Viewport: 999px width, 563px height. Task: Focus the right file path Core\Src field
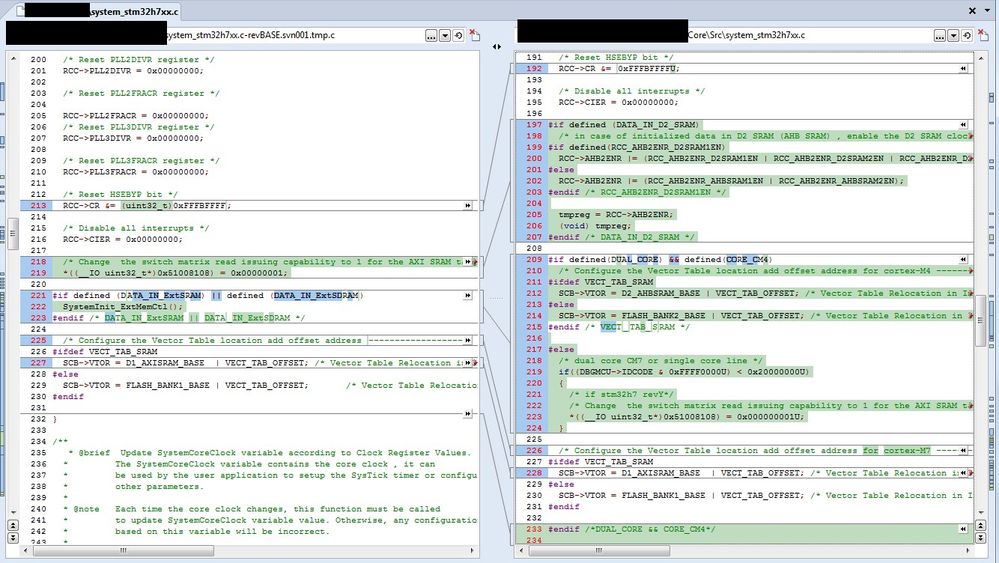725,35
